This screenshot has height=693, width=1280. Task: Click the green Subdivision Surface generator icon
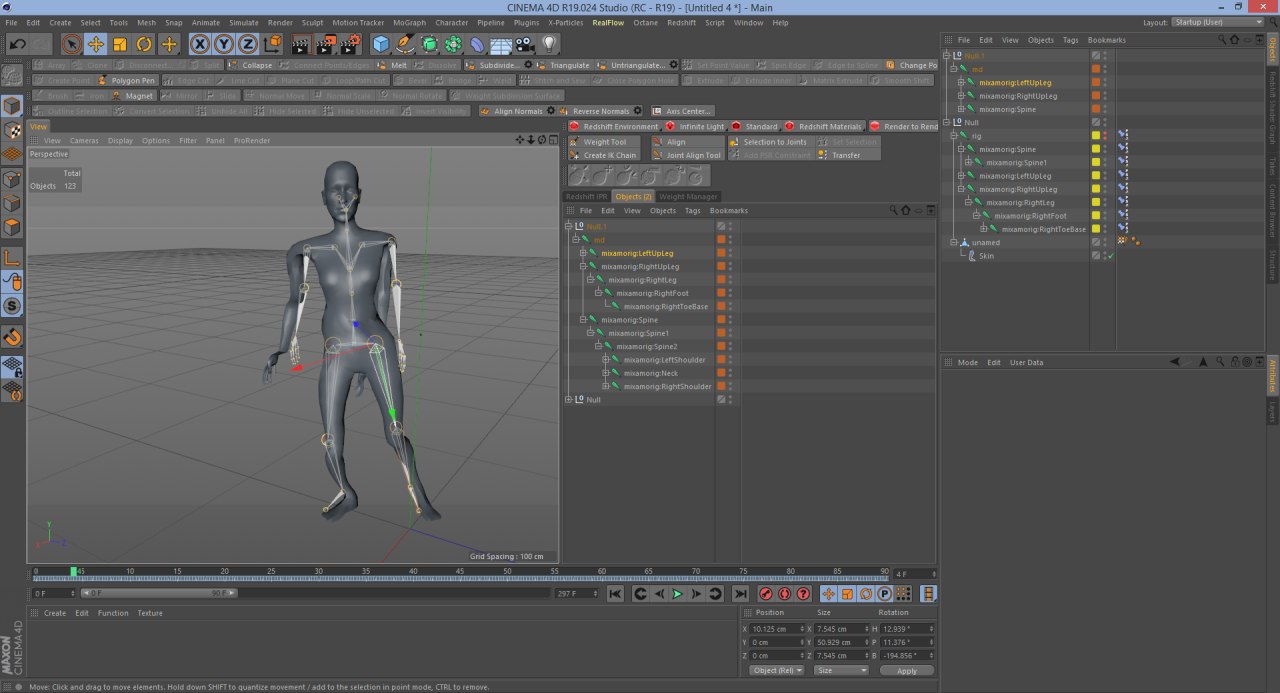pos(429,44)
